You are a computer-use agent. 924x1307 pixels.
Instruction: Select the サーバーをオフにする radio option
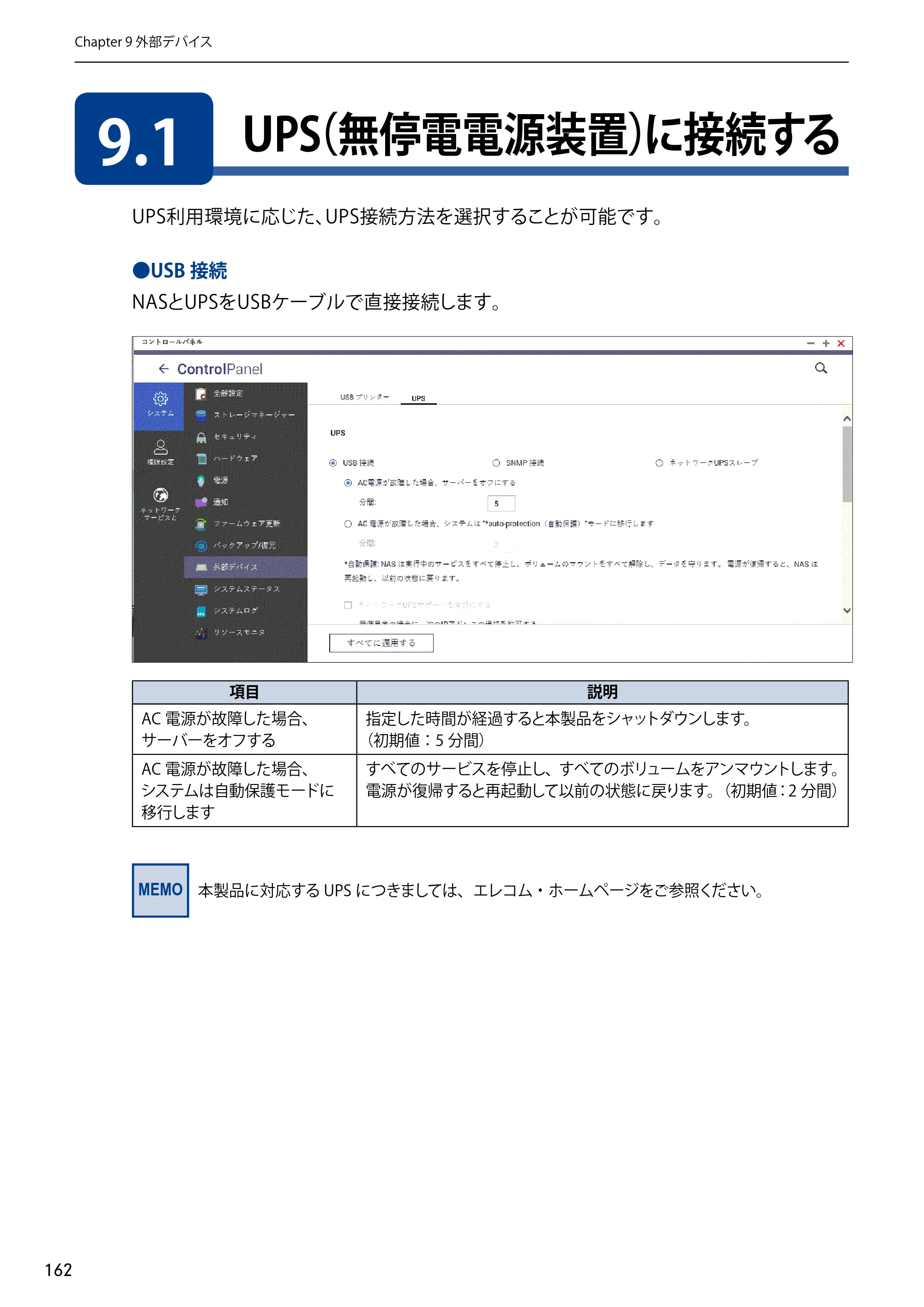point(348,483)
